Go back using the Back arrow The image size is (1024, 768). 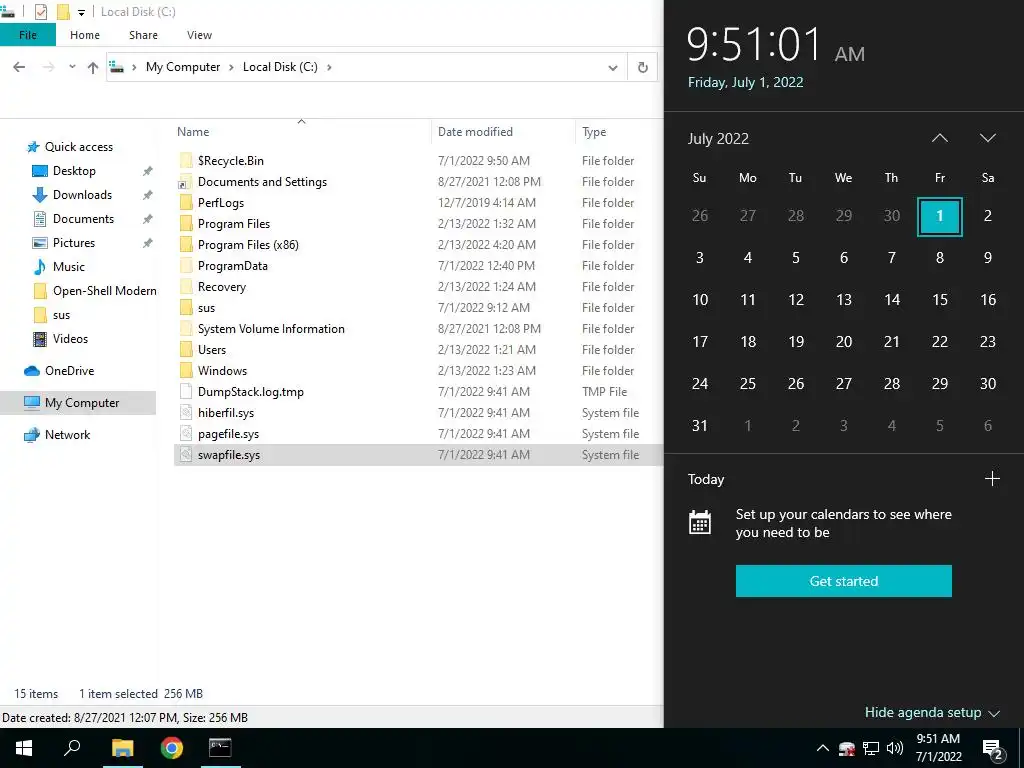pyautogui.click(x=19, y=67)
